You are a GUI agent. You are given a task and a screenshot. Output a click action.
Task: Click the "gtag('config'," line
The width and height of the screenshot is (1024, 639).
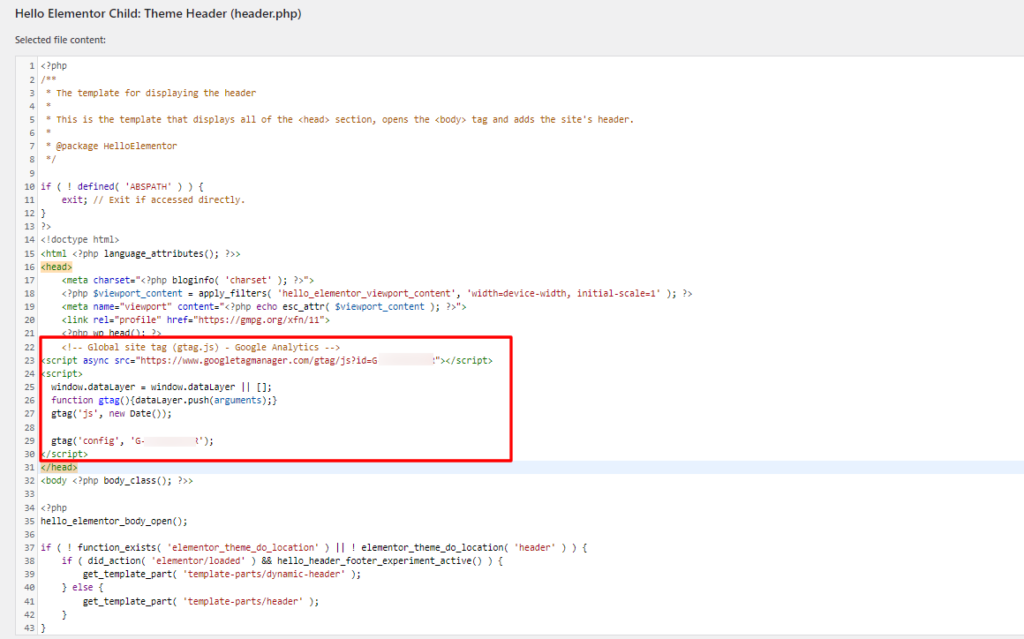tap(132, 441)
